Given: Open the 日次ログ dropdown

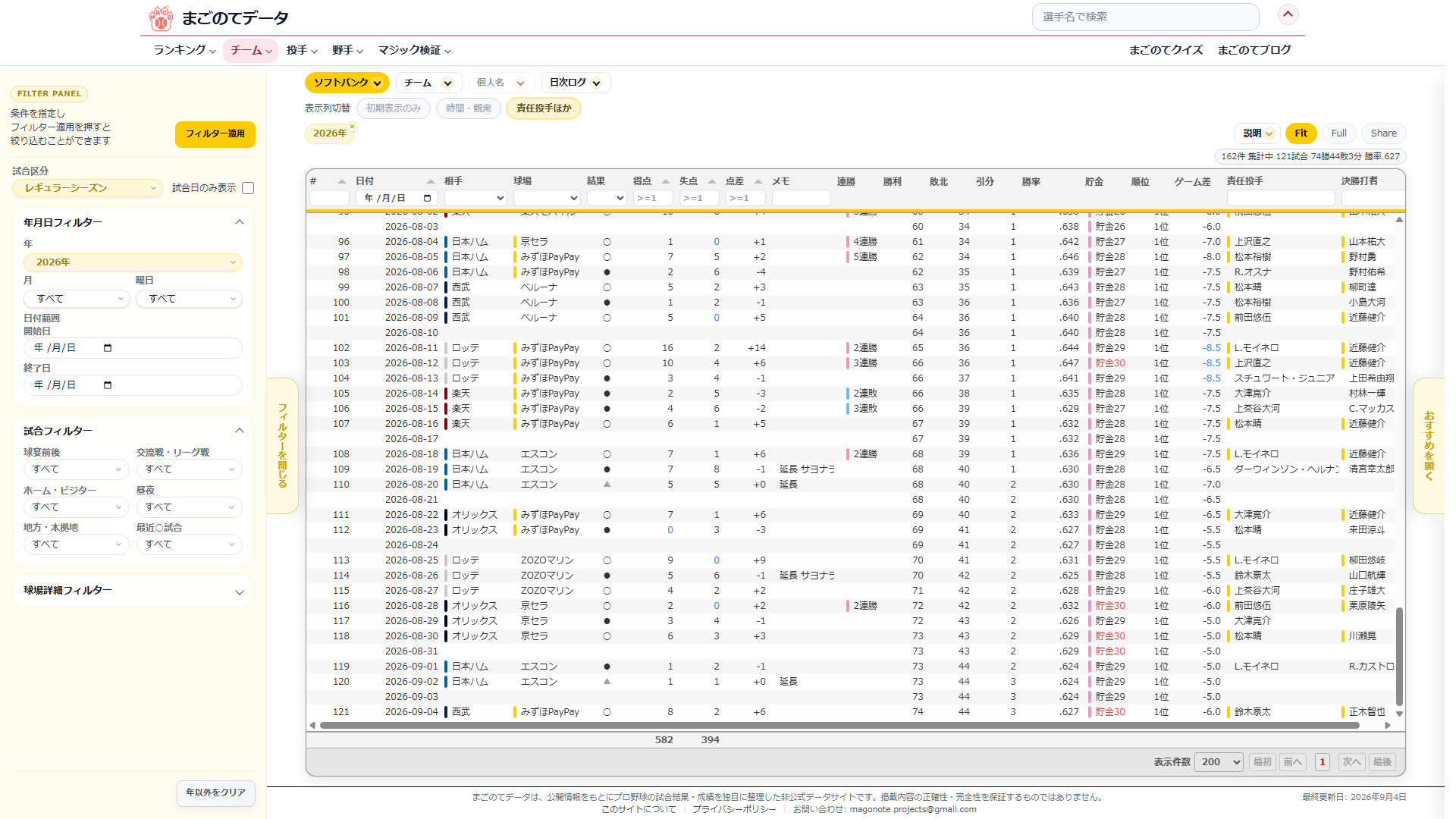Looking at the screenshot, I should point(576,83).
